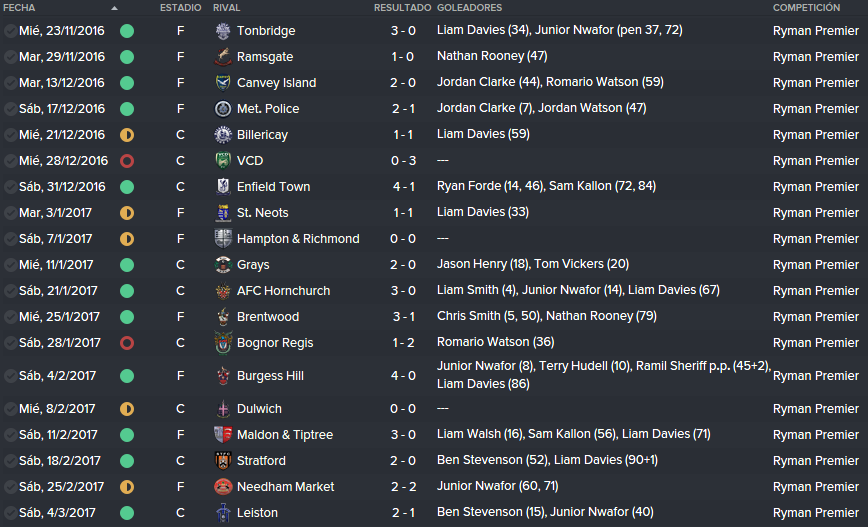
Task: Open the Ramsgate club badge
Action: [223, 56]
